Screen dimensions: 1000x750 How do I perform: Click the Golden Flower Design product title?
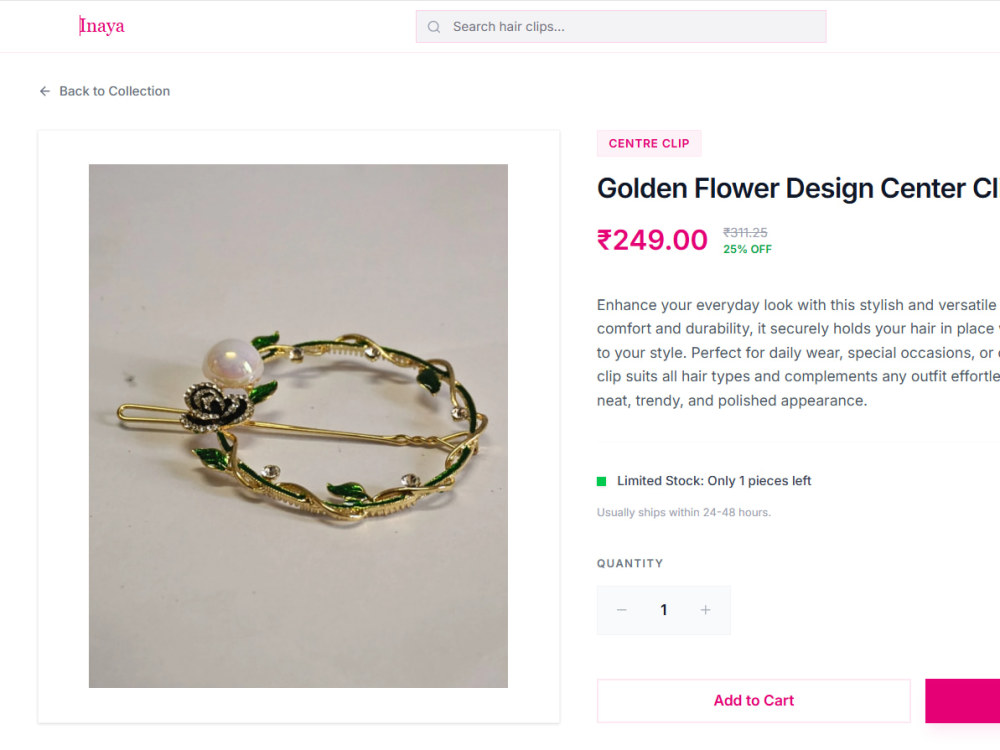point(798,188)
